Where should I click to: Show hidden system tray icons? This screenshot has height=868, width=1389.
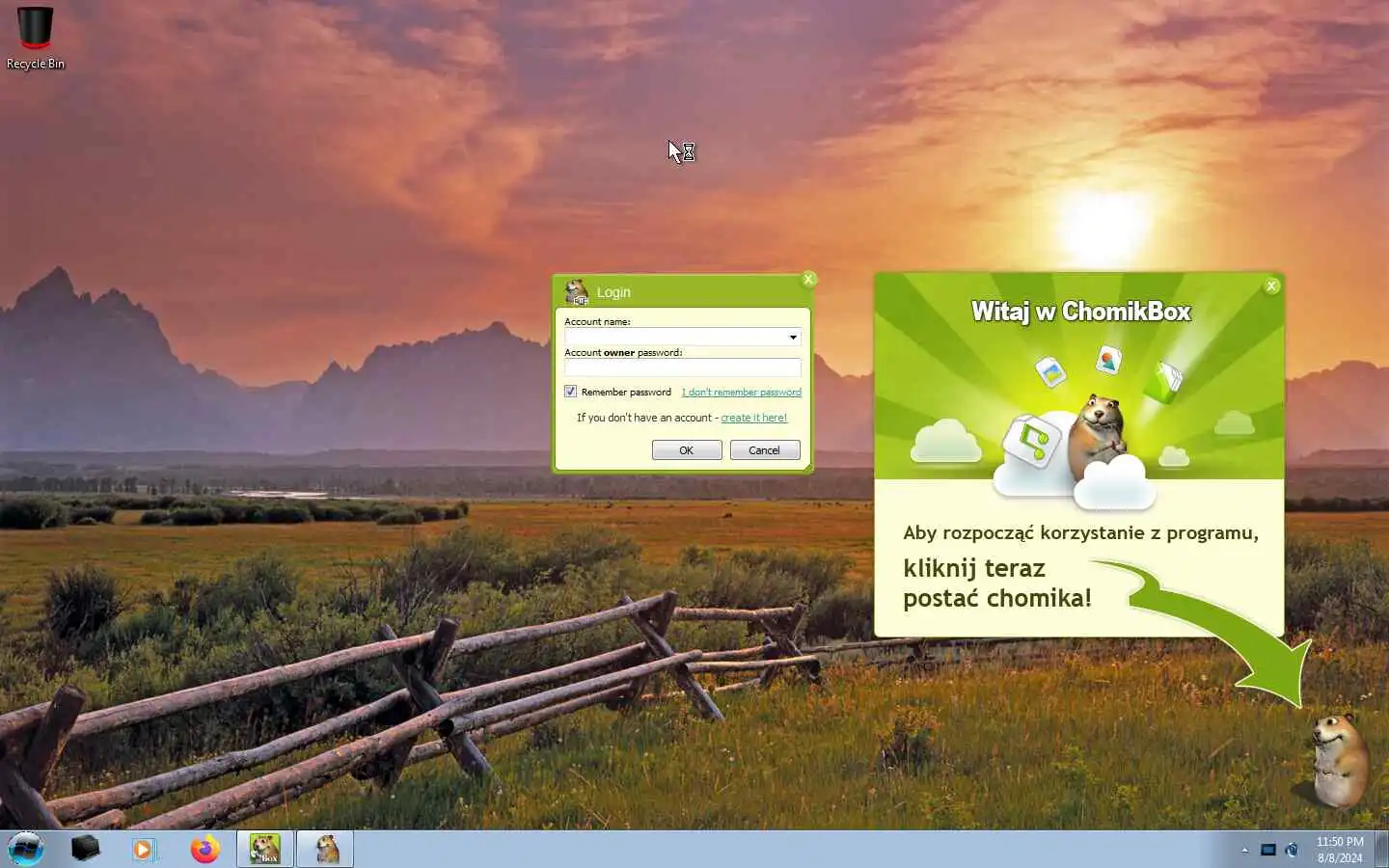click(1244, 850)
